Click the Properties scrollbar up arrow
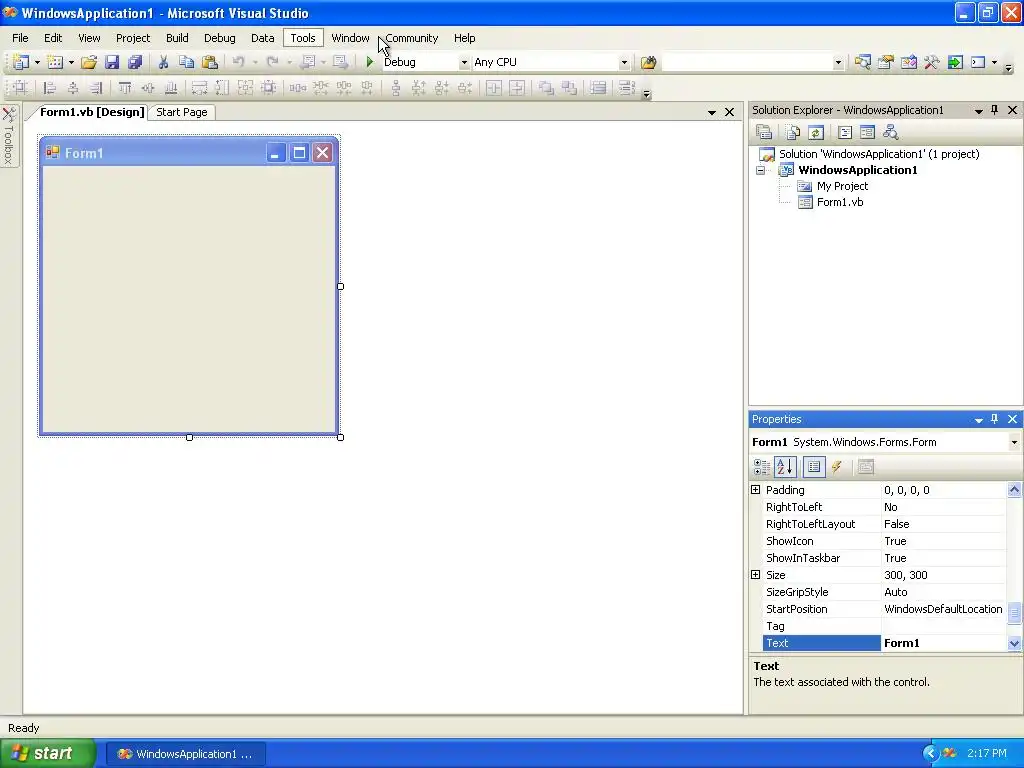 coord(1014,489)
